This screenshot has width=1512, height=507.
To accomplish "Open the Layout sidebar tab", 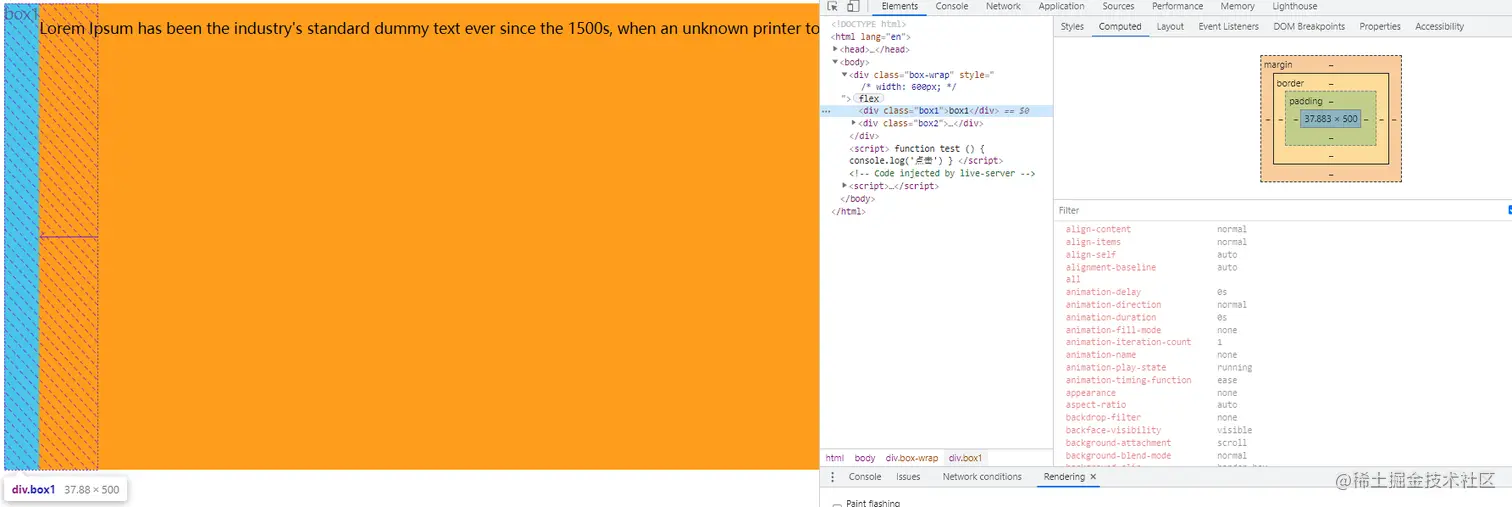I will tap(1170, 27).
